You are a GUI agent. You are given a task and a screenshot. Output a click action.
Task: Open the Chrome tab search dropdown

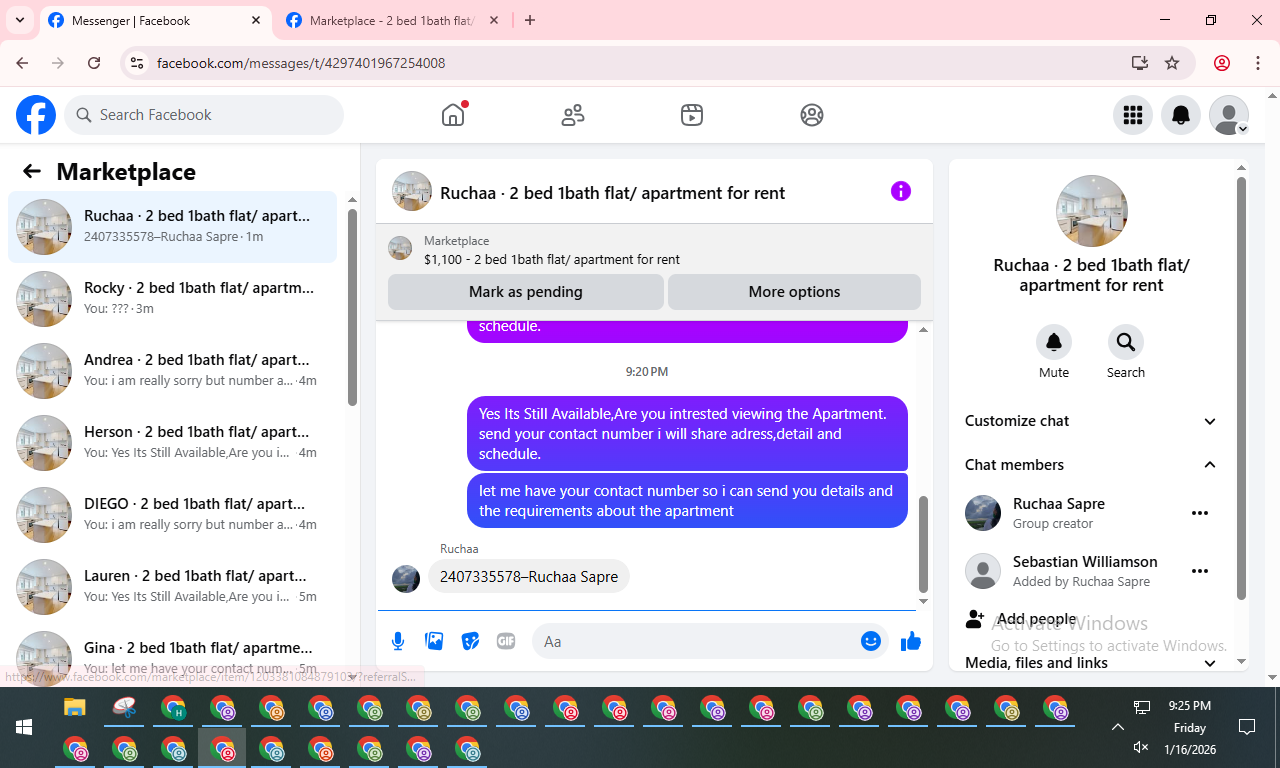19,20
